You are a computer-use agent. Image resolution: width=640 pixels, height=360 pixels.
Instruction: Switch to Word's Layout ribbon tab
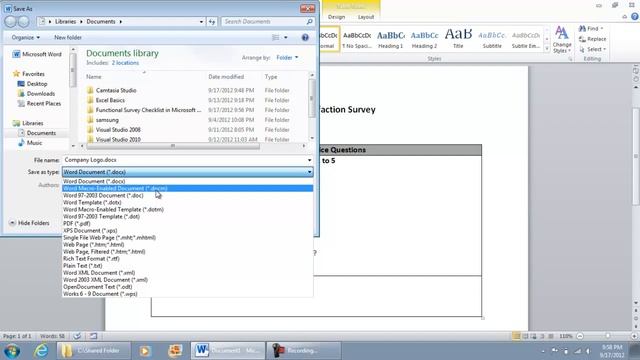click(366, 17)
